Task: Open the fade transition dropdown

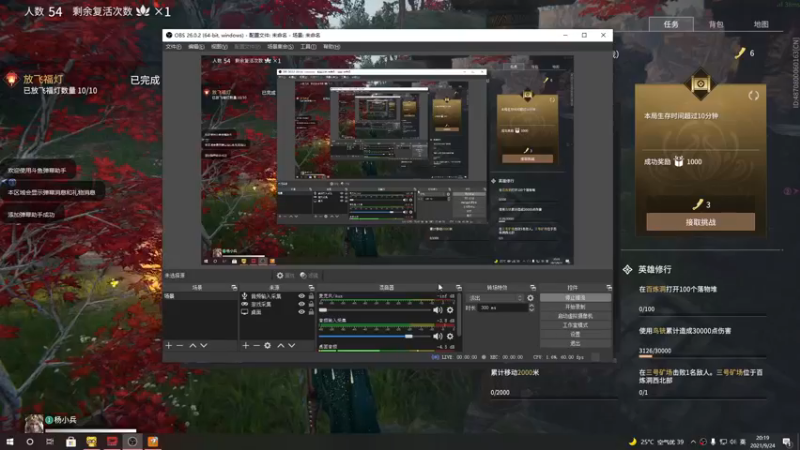Action: pyautogui.click(x=496, y=298)
